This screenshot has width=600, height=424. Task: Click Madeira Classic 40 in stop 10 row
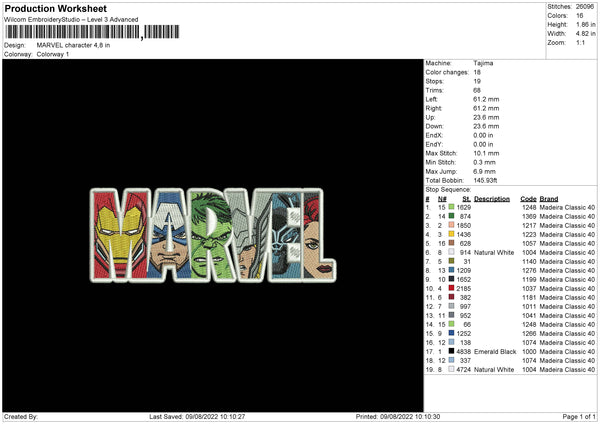(x=567, y=289)
